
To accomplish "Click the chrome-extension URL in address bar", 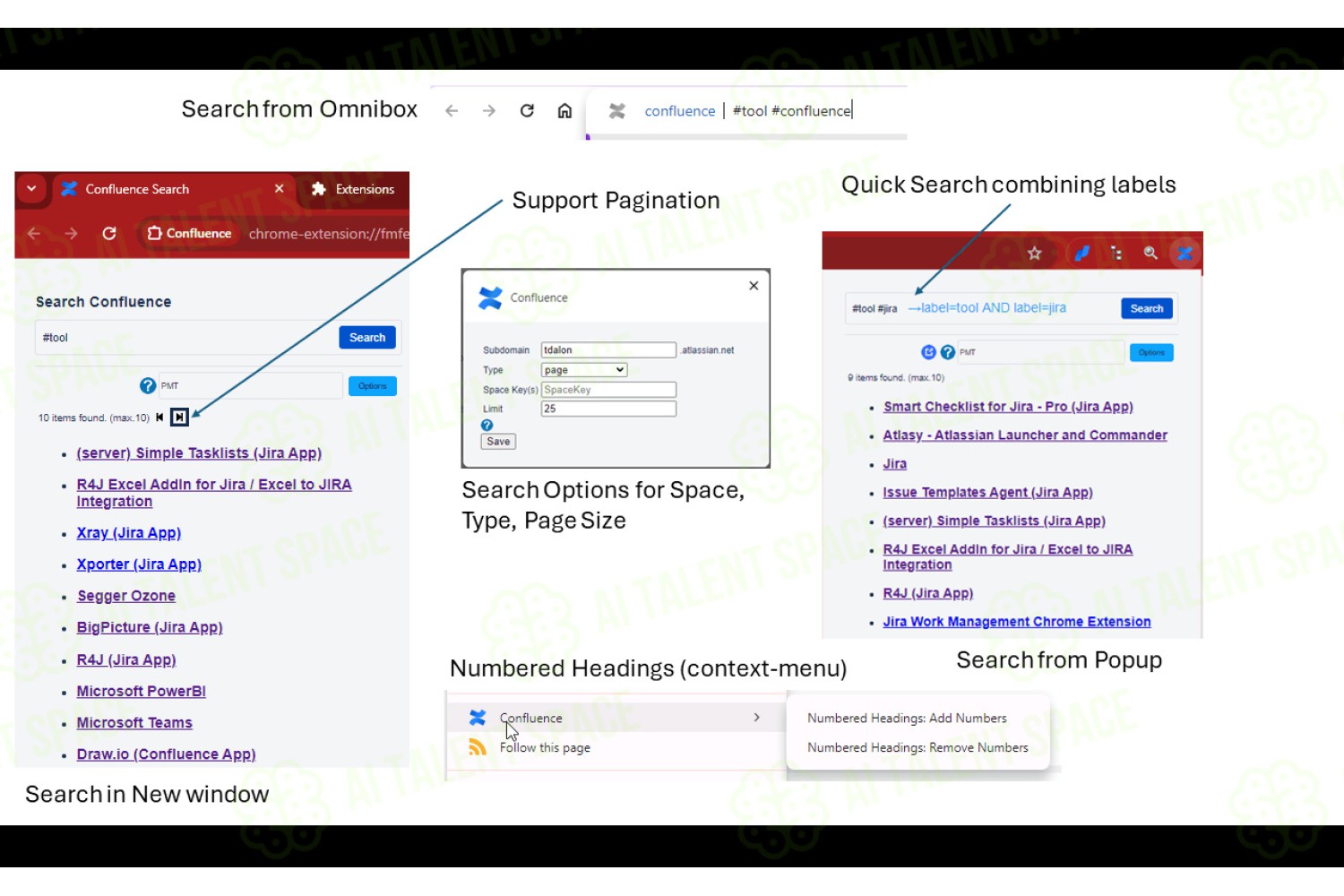I will coord(329,234).
